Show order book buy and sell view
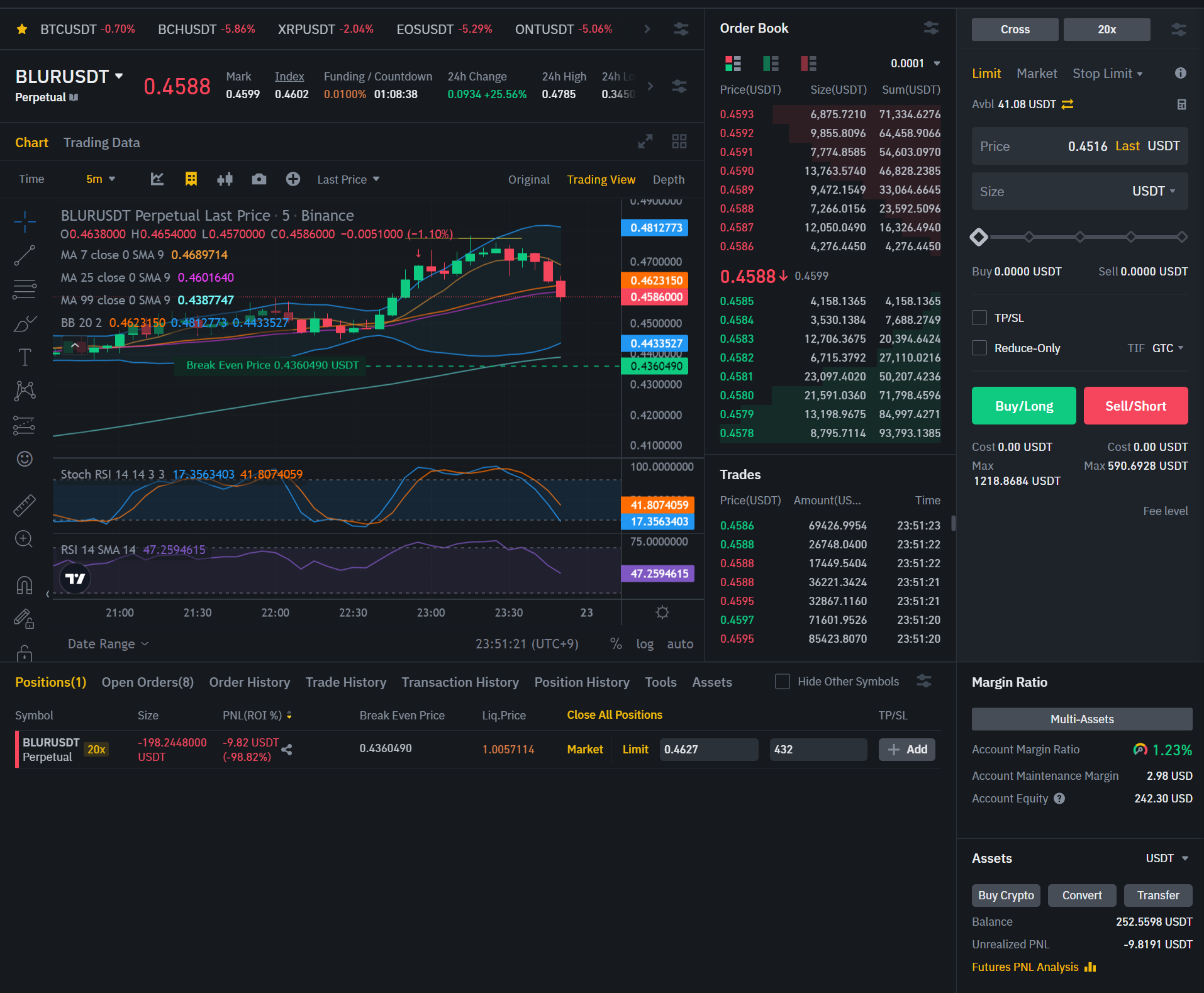The width and height of the screenshot is (1204, 993). point(733,64)
